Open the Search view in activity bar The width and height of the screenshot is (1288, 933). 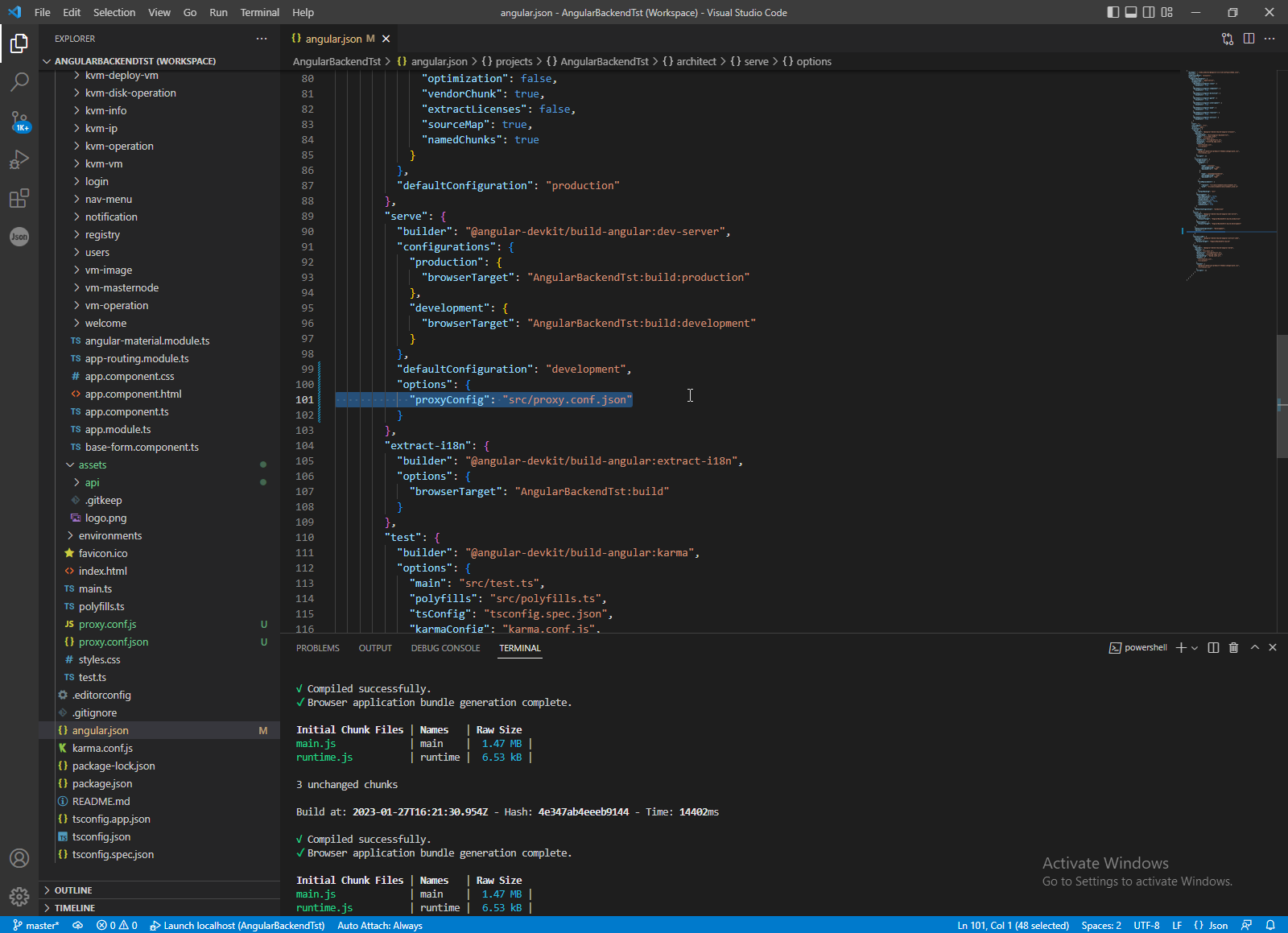tap(19, 81)
